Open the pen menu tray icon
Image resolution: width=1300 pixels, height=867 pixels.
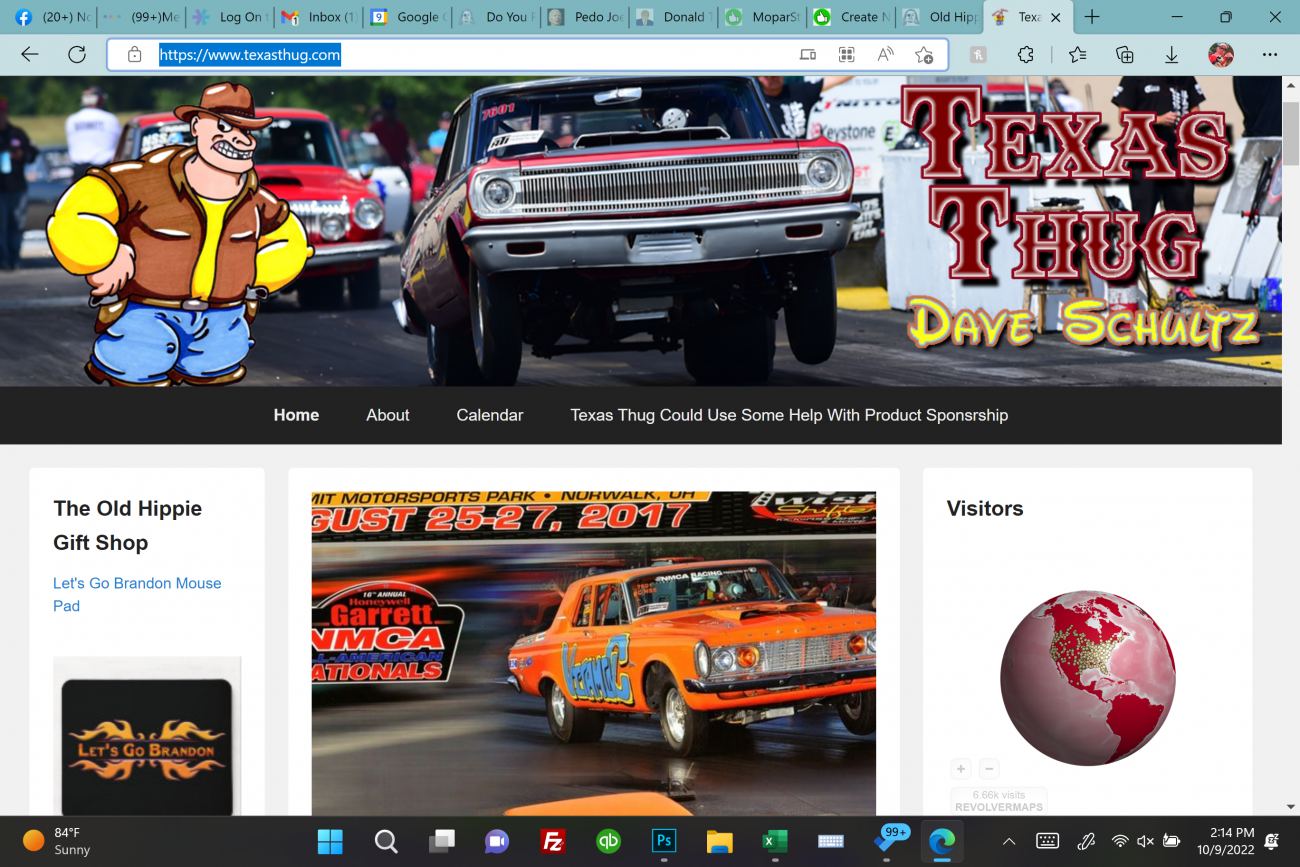click(x=1086, y=842)
